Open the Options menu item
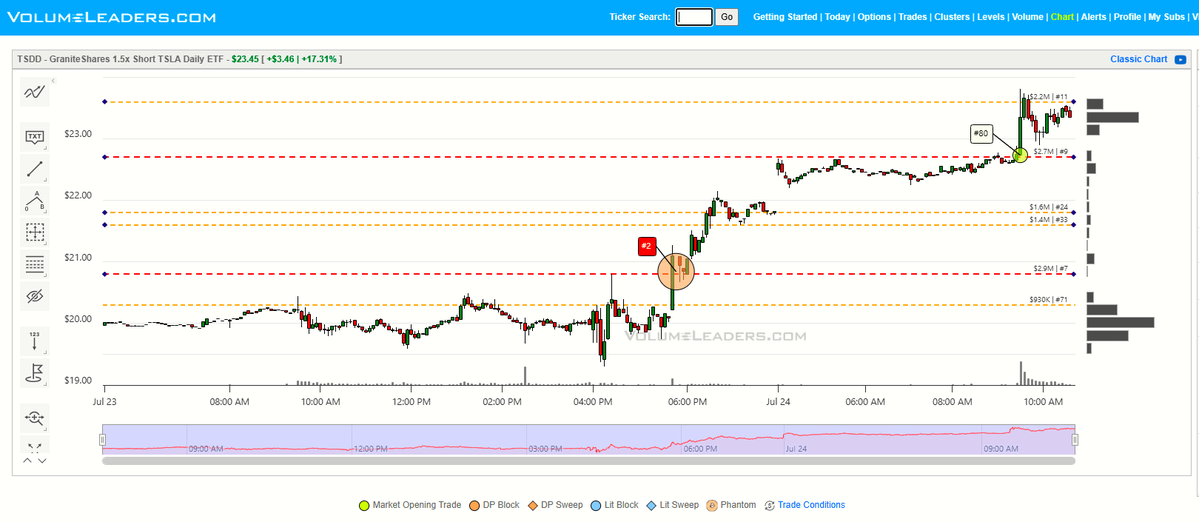Screen dimensions: 1199x522 874,17
